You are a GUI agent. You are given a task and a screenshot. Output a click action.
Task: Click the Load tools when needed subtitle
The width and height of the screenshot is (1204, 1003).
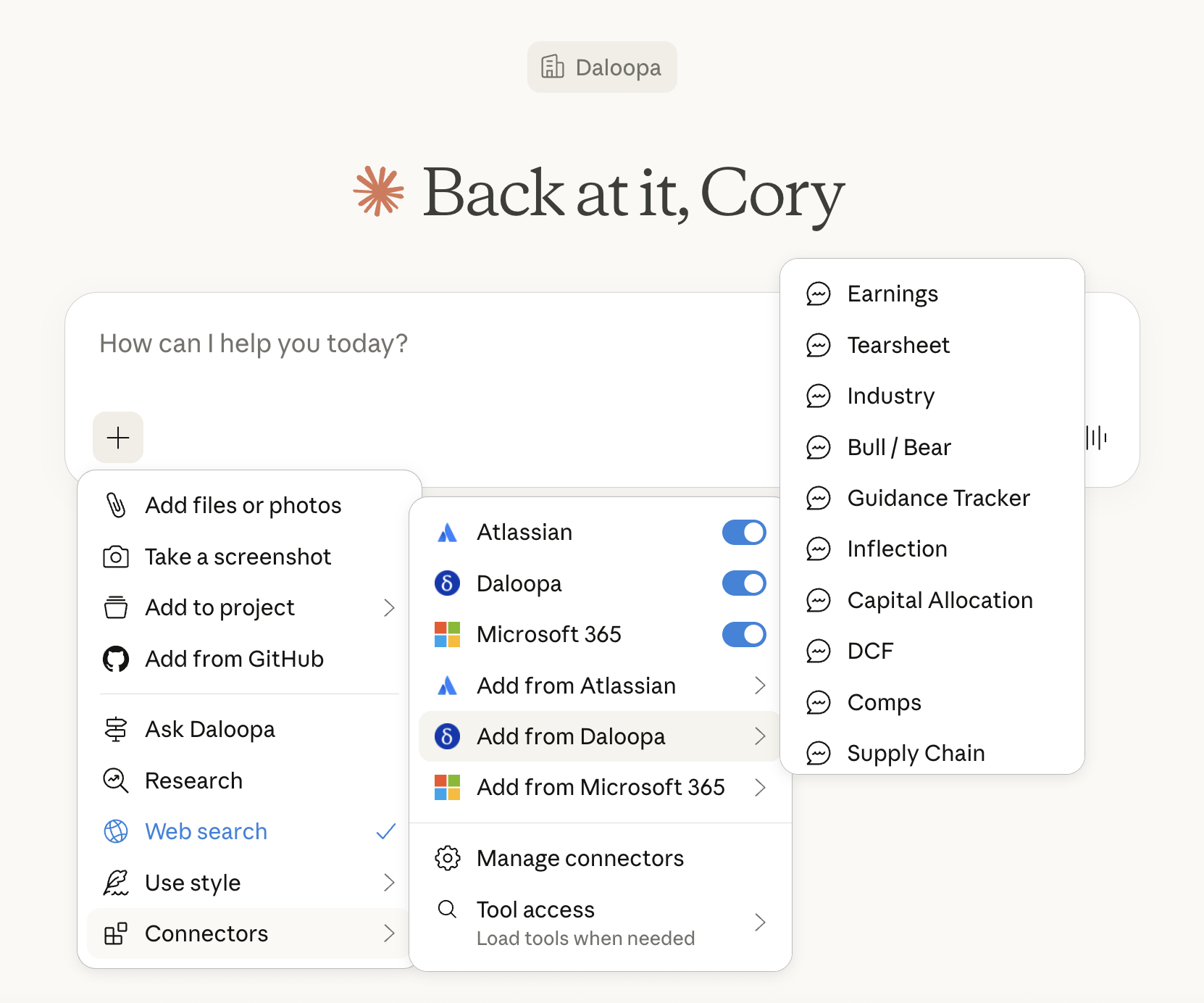(585, 938)
